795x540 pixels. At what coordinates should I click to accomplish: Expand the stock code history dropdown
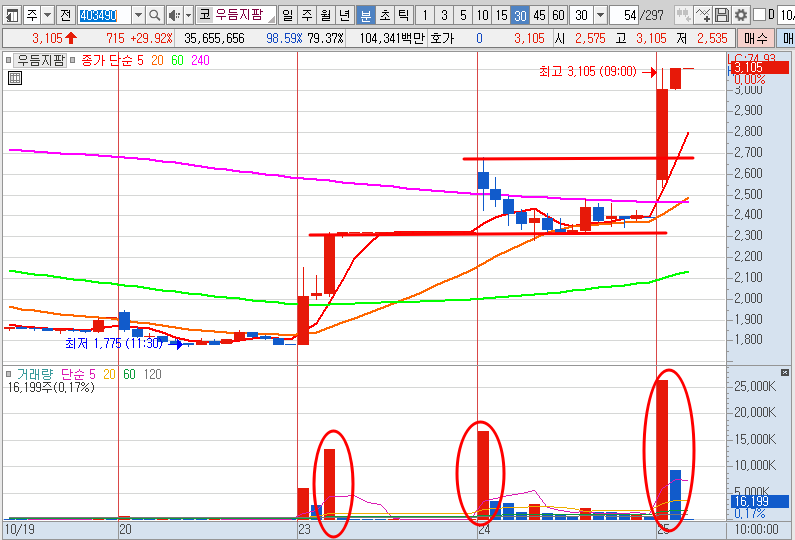pos(138,15)
